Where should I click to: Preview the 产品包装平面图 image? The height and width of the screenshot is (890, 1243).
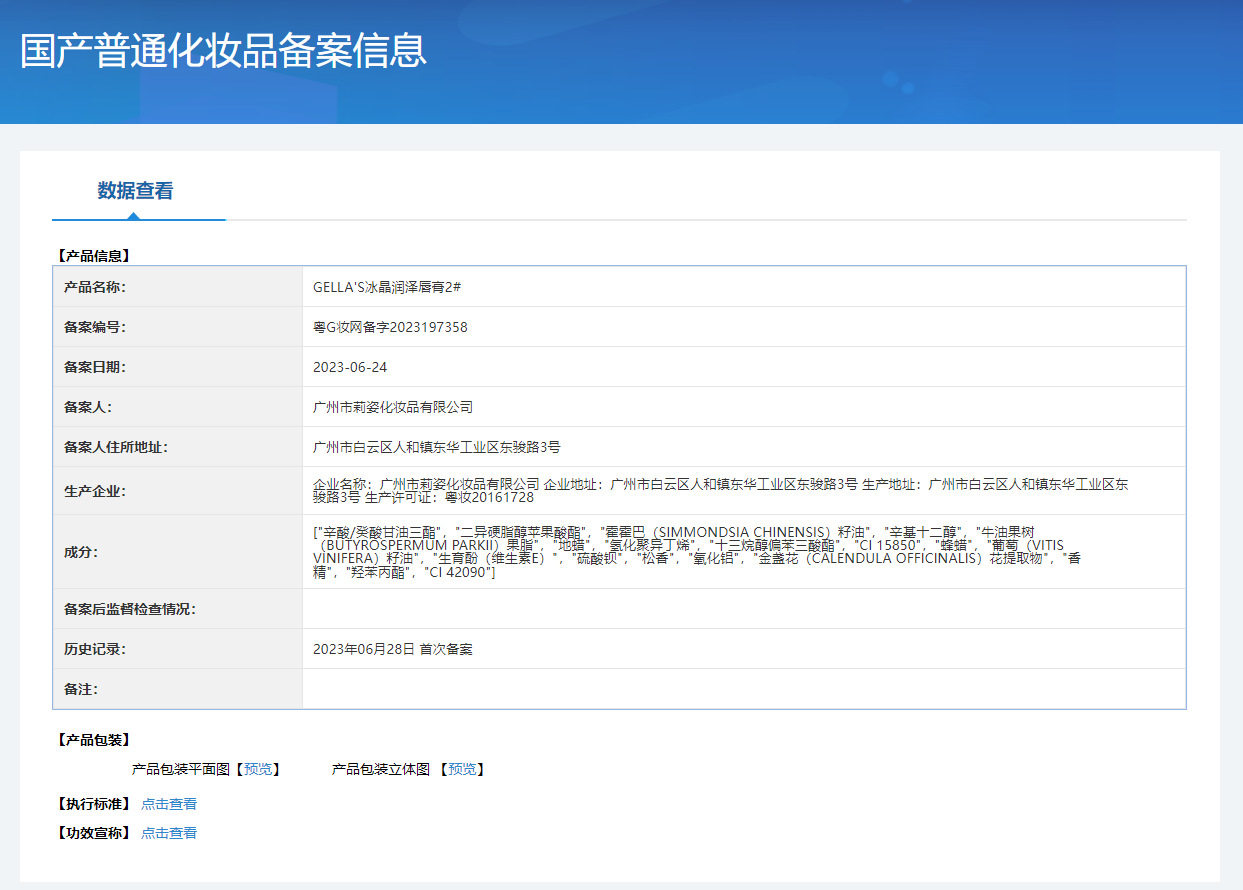coord(257,769)
